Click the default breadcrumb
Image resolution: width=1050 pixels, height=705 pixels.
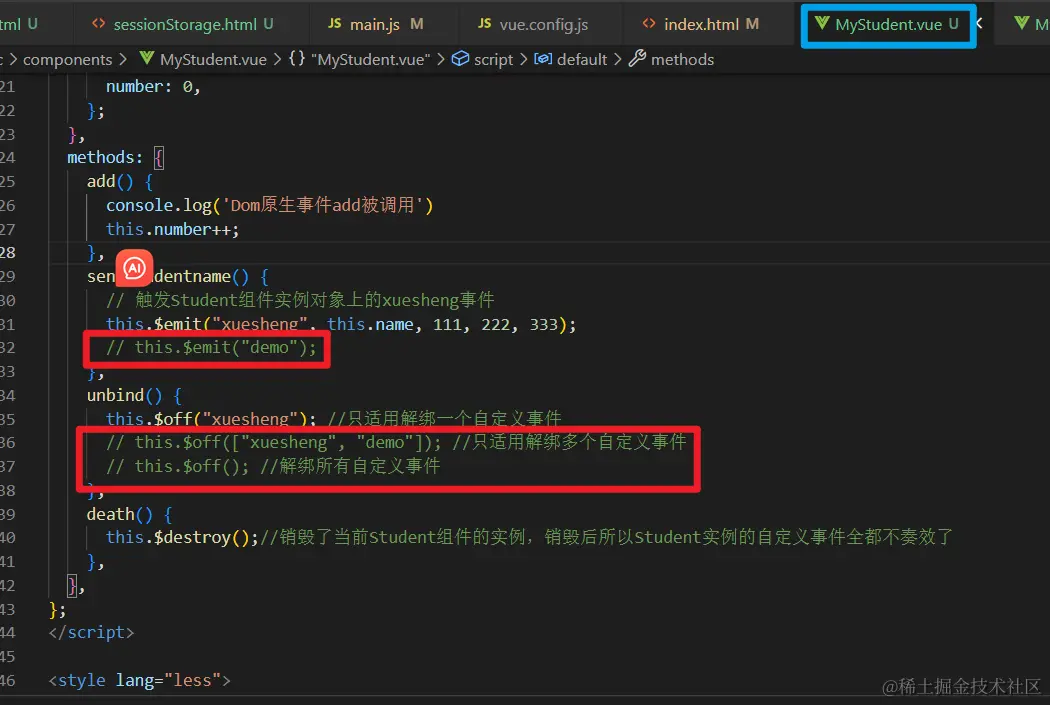(571, 60)
